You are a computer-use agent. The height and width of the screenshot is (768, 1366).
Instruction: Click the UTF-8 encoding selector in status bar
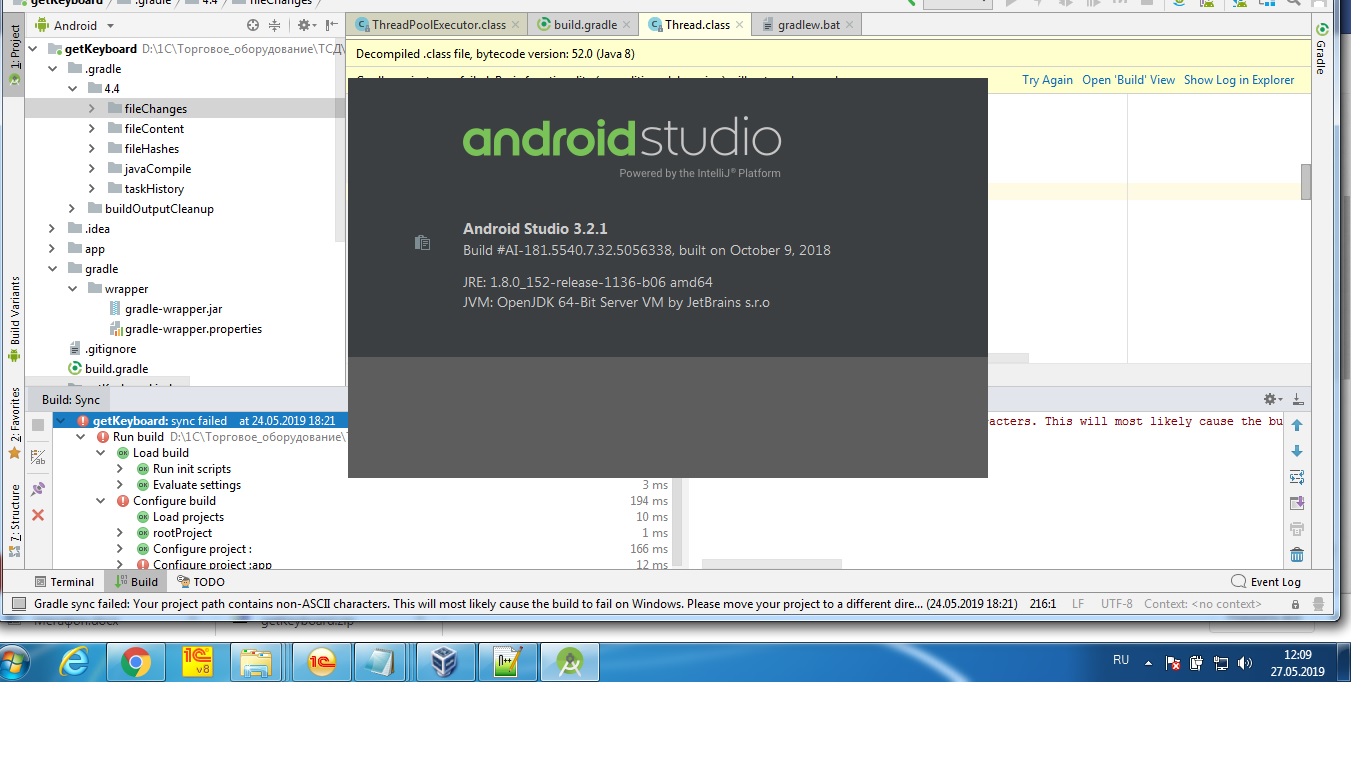click(x=1116, y=604)
